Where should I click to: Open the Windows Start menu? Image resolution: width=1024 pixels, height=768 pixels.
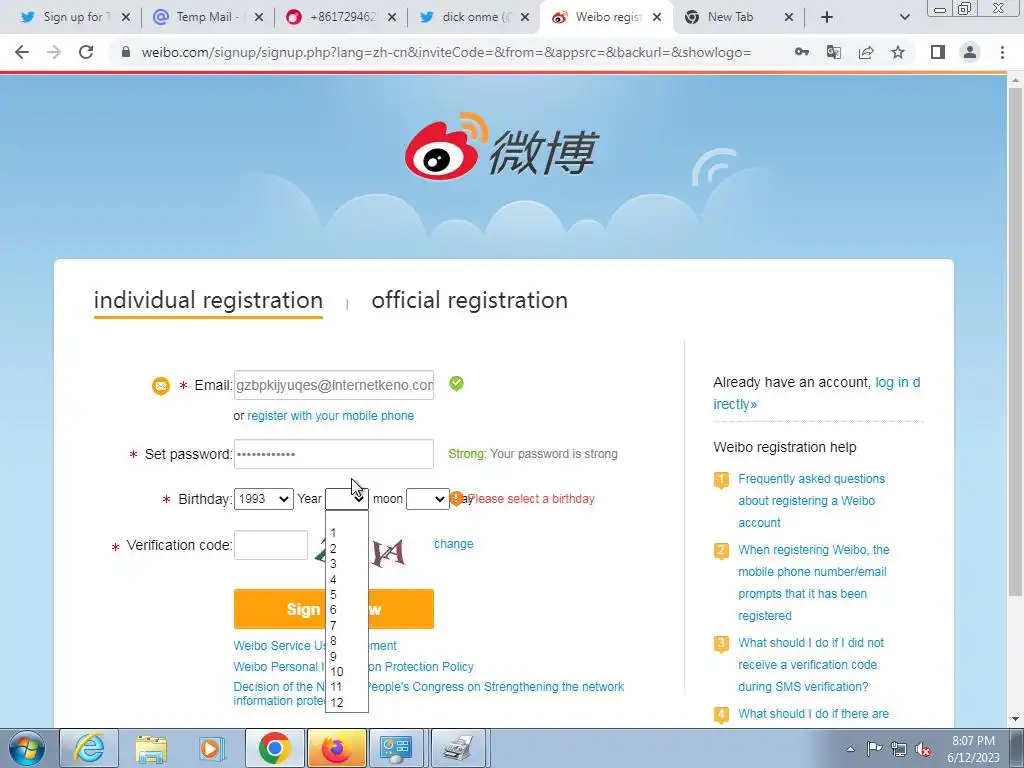point(27,748)
